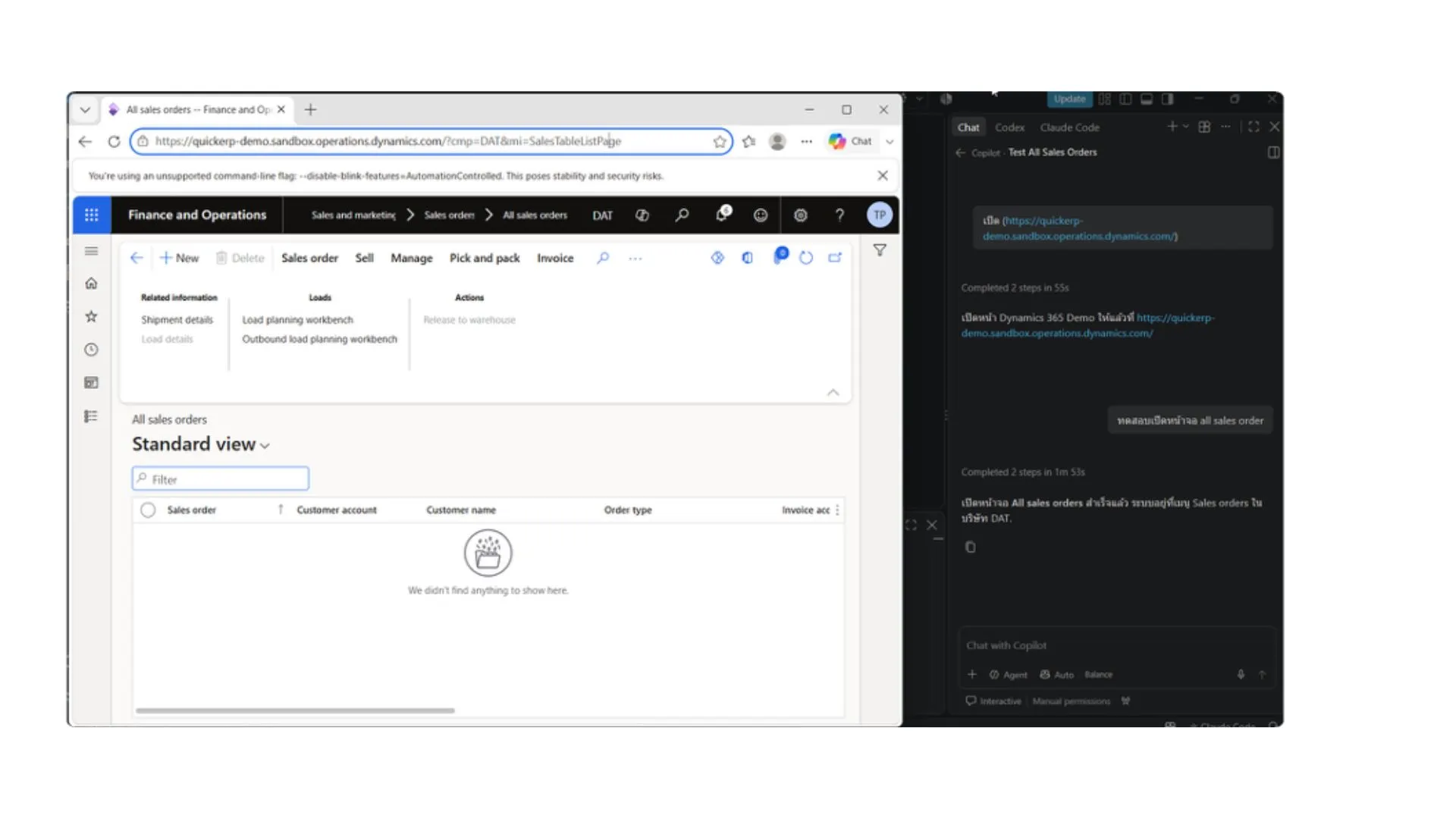
Task: Open Favorites star in left navigation rail
Action: (91, 317)
